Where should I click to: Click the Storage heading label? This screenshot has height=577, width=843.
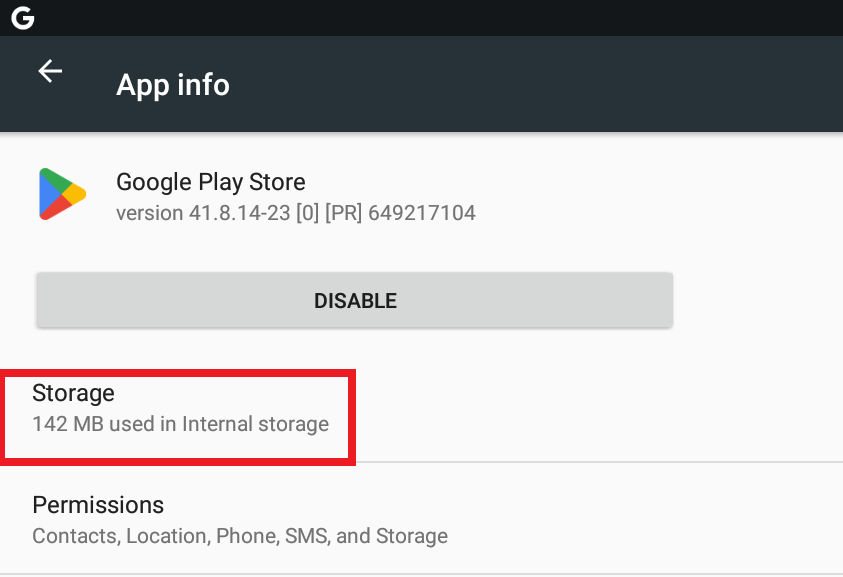coord(73,393)
